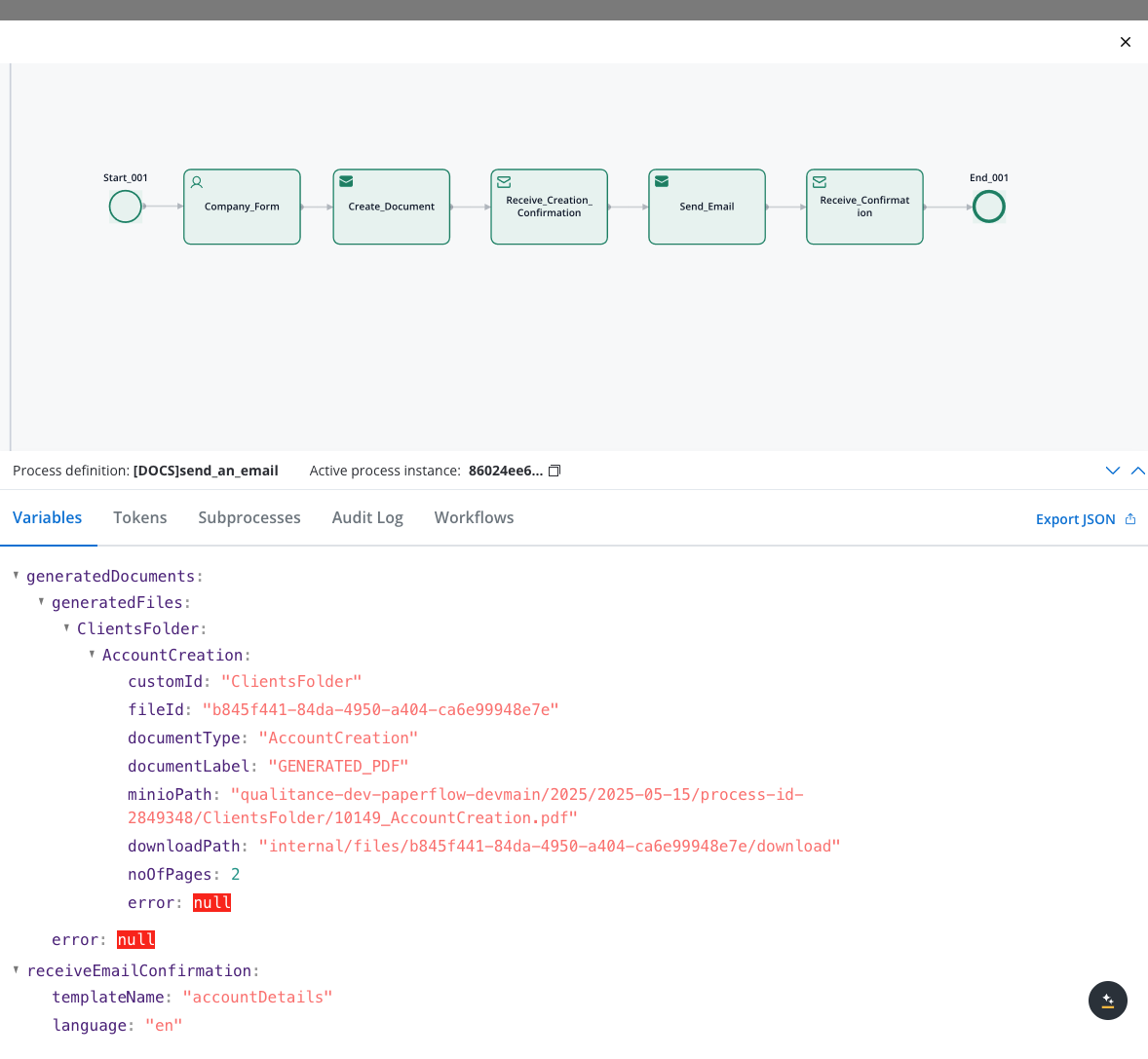Screen dimensions: 1148x1059
Task: Click the customId value "ClientsFolder"
Action: coord(291,681)
